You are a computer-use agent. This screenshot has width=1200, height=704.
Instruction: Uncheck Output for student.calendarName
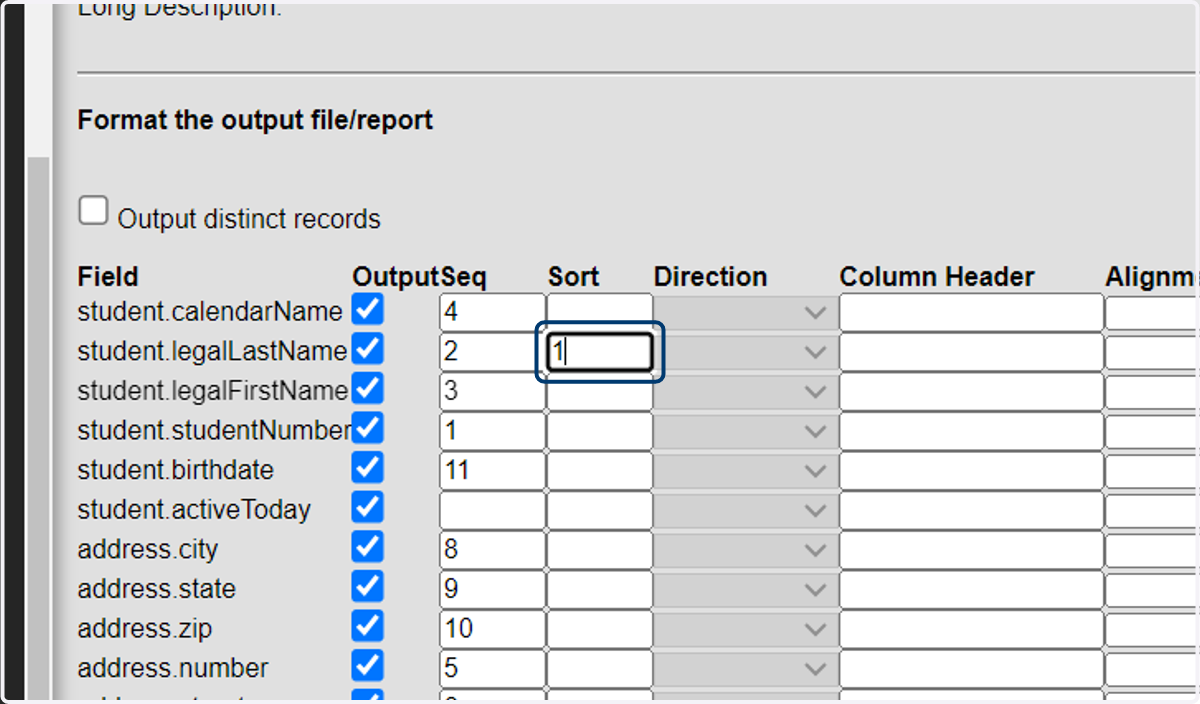click(368, 309)
